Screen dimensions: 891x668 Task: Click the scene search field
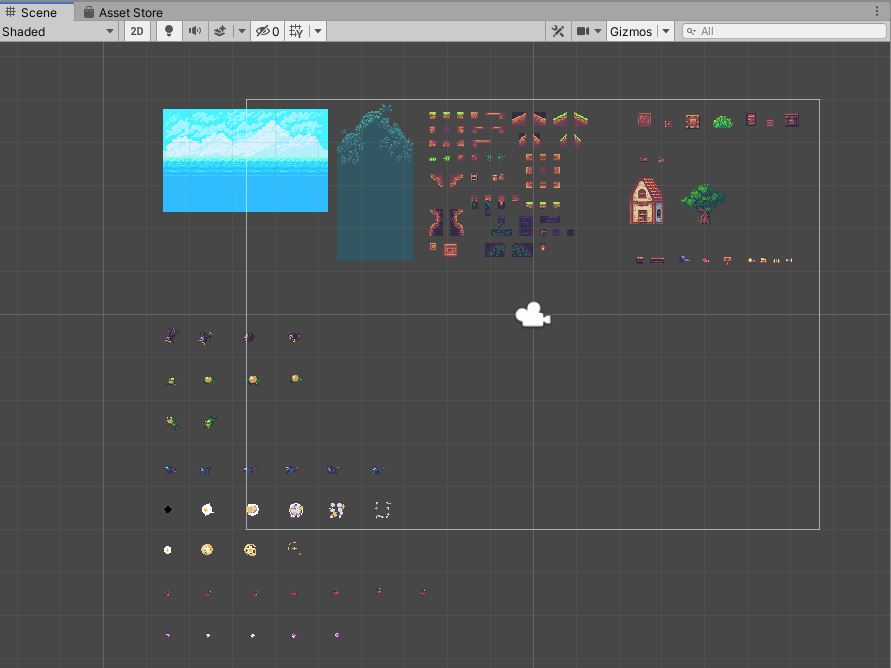coord(784,31)
